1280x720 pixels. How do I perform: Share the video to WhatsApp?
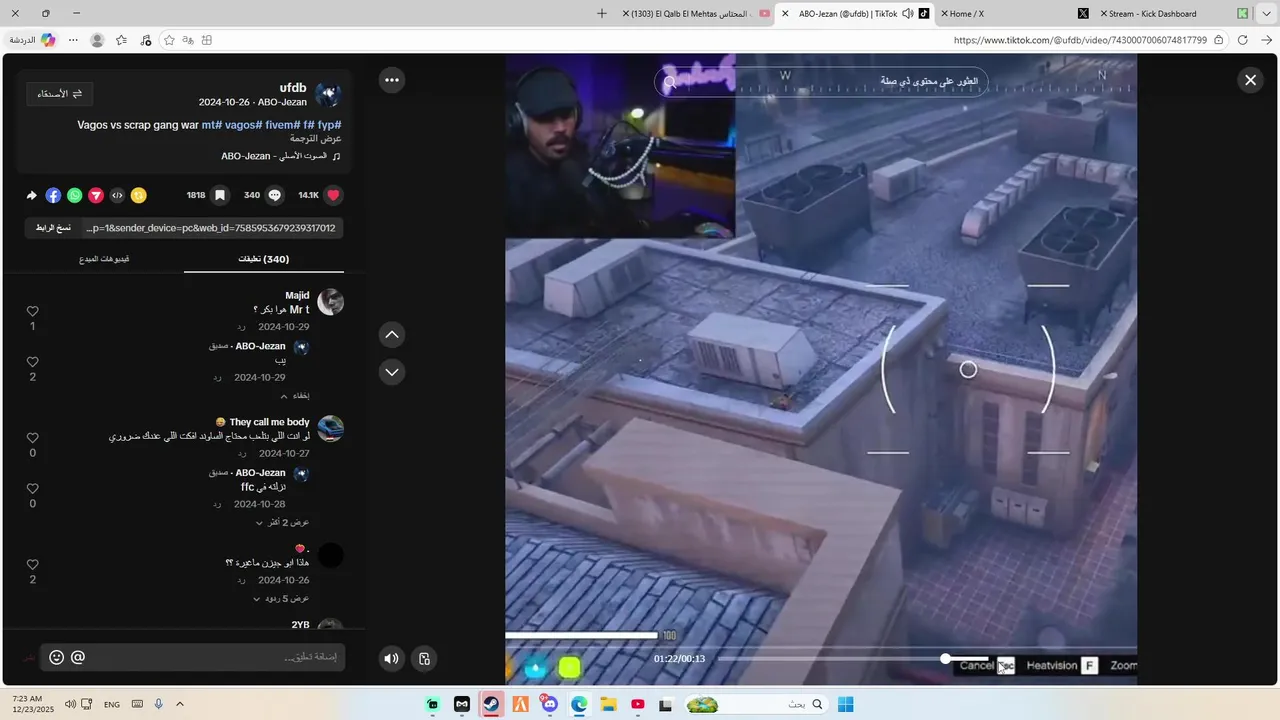coord(75,195)
